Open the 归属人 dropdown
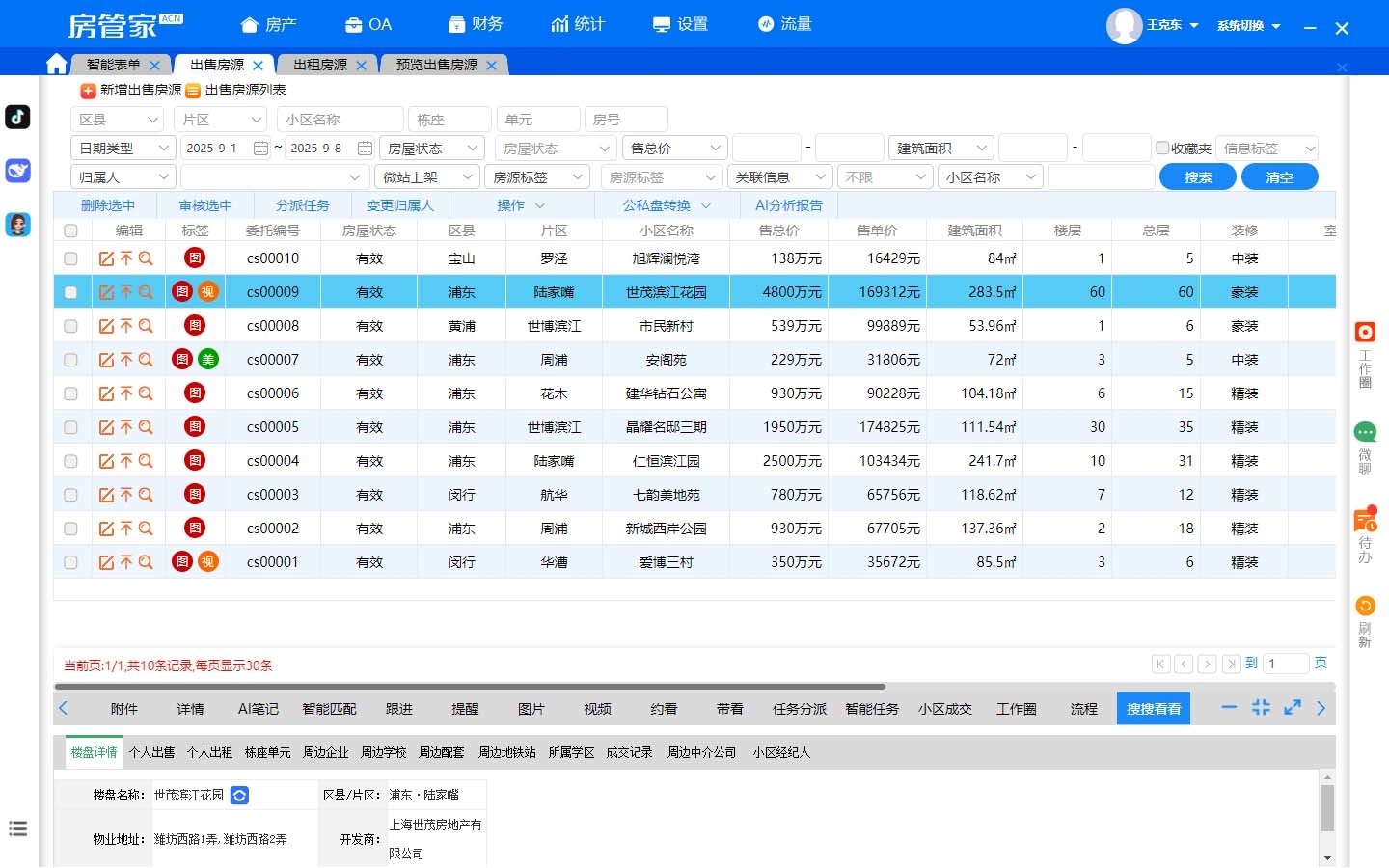Viewport: 1389px width, 868px height. point(123,177)
